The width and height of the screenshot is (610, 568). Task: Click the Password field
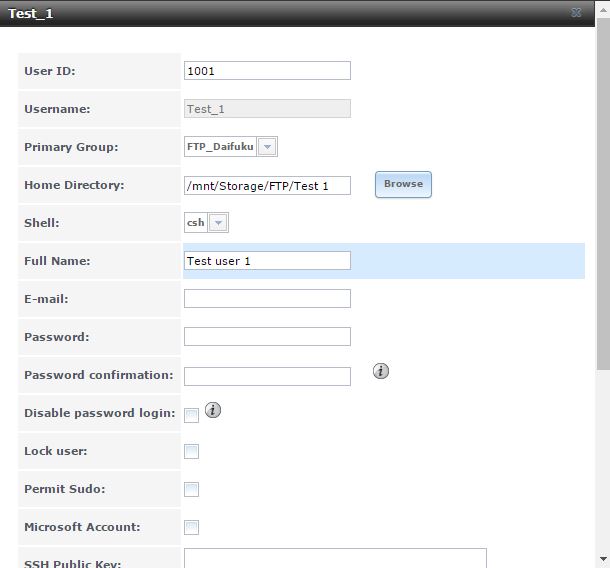coord(267,337)
